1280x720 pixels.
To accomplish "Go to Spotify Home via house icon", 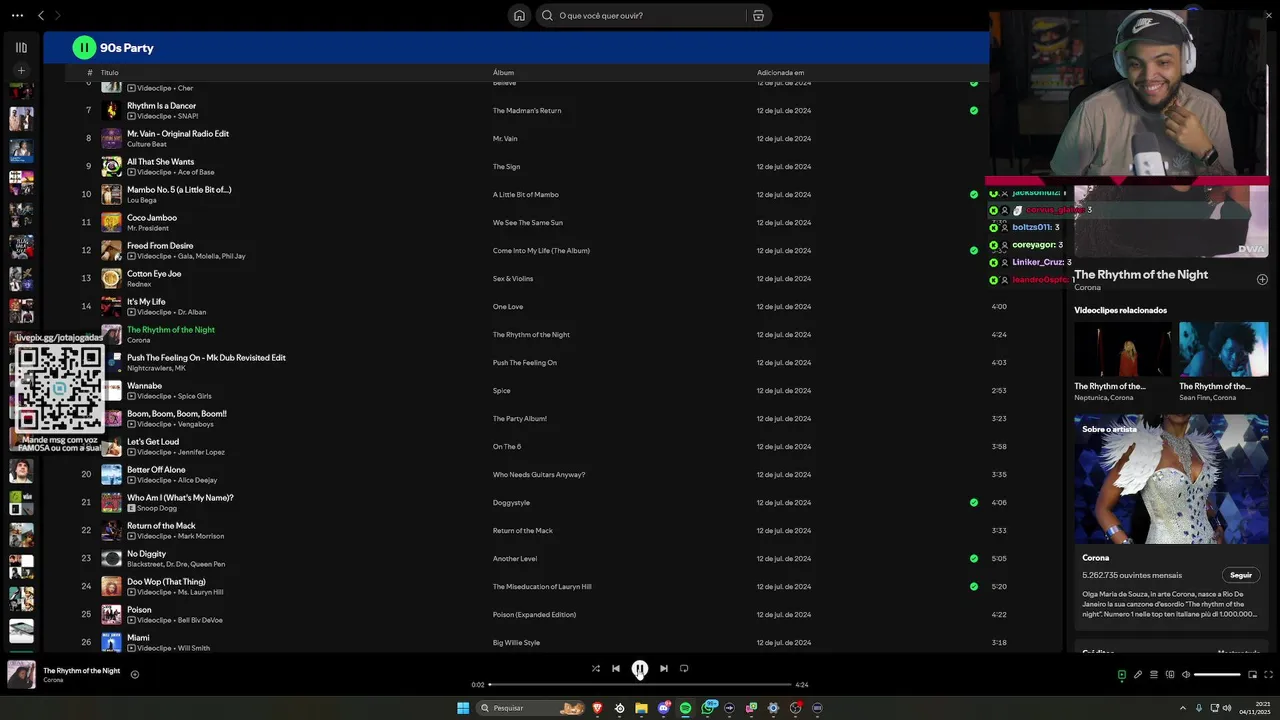I will click(519, 15).
